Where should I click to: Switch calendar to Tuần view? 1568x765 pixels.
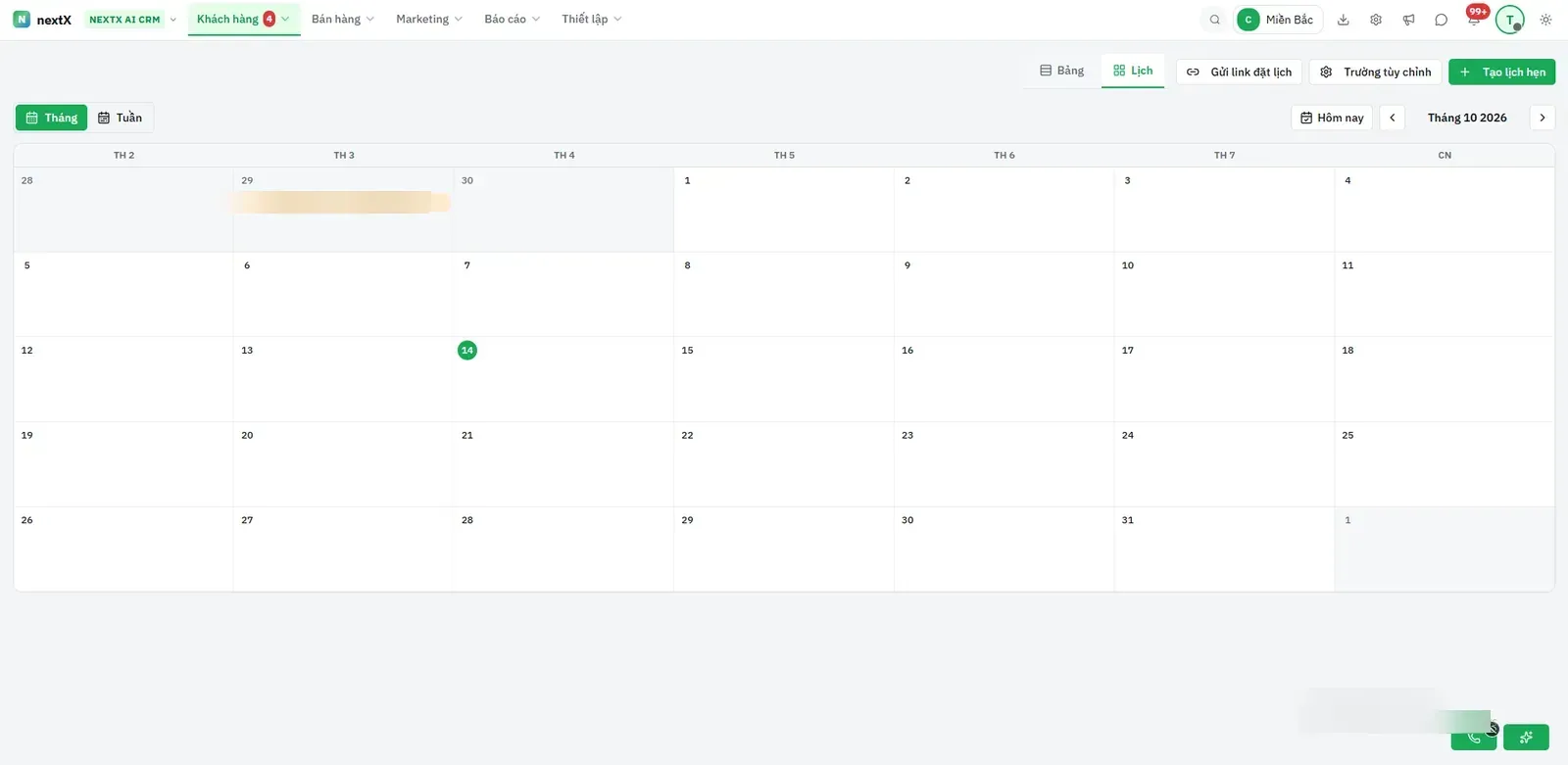tap(120, 118)
